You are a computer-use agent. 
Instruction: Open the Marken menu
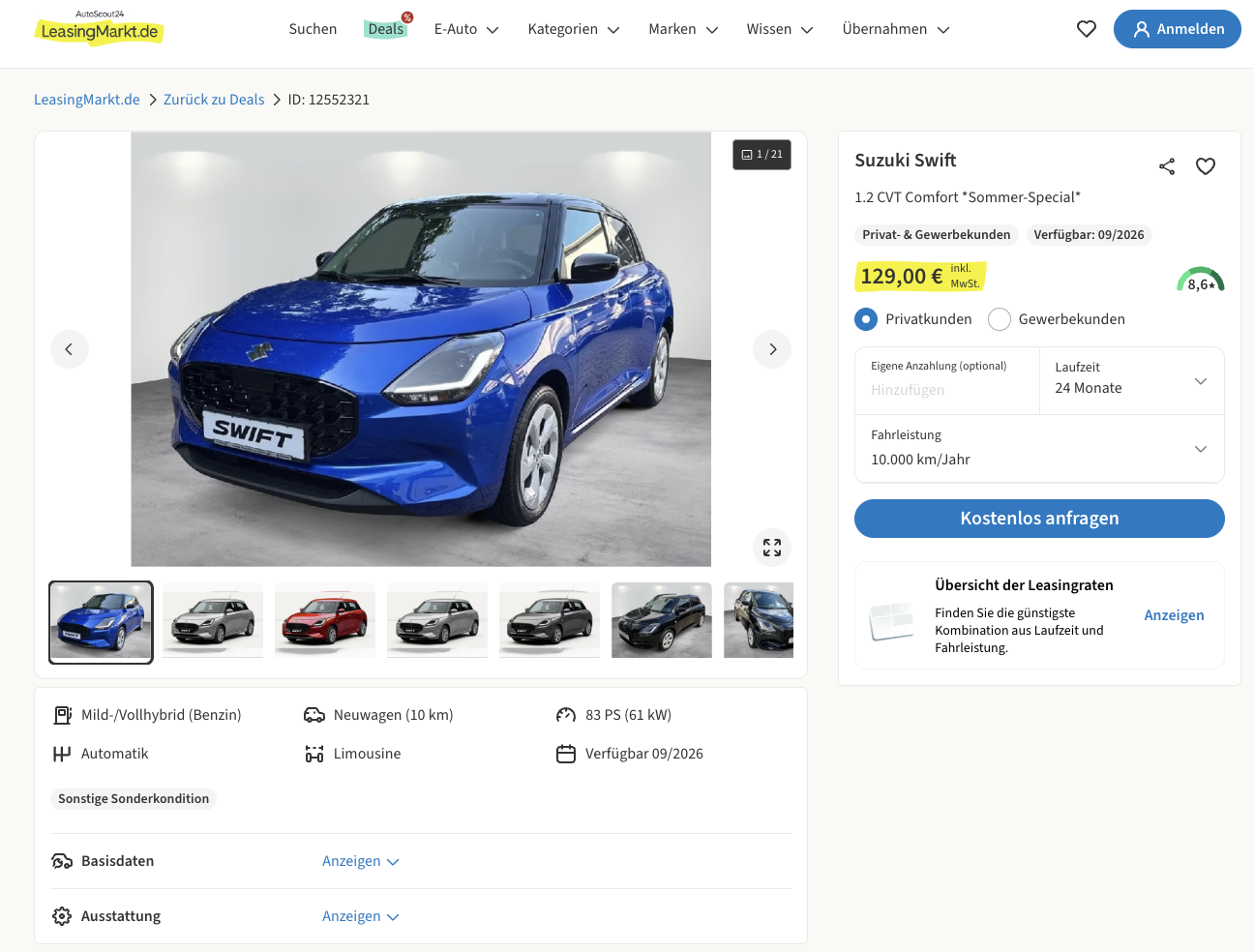pos(683,29)
